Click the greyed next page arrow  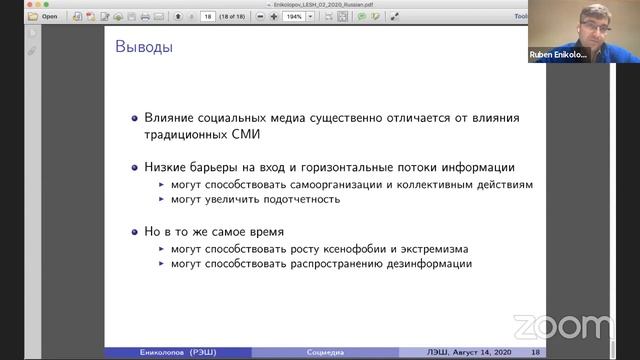click(x=191, y=17)
